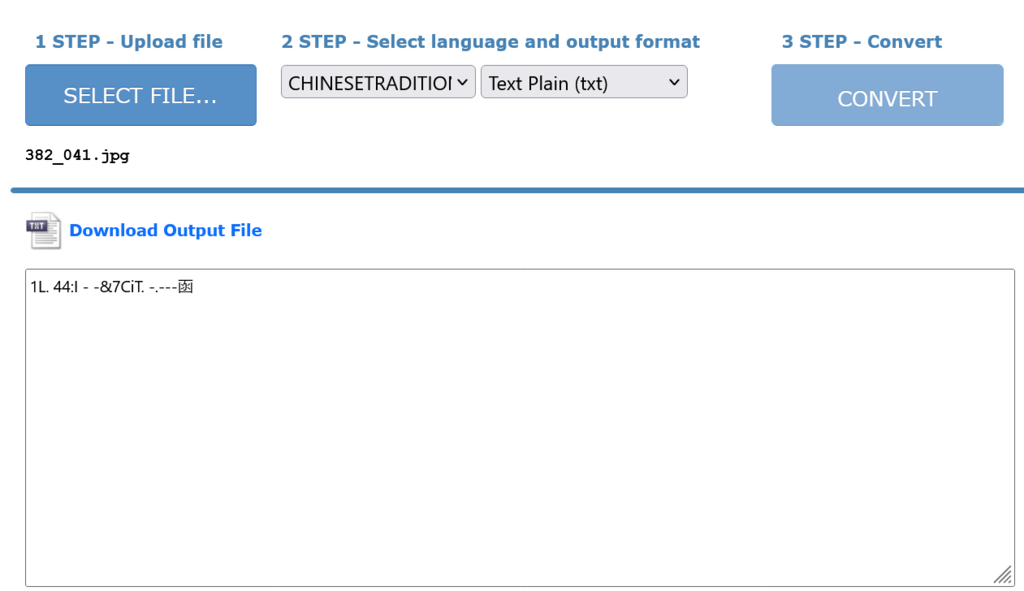Open the Text Plain (txt) format dropdown
The image size is (1024, 591).
(x=584, y=82)
